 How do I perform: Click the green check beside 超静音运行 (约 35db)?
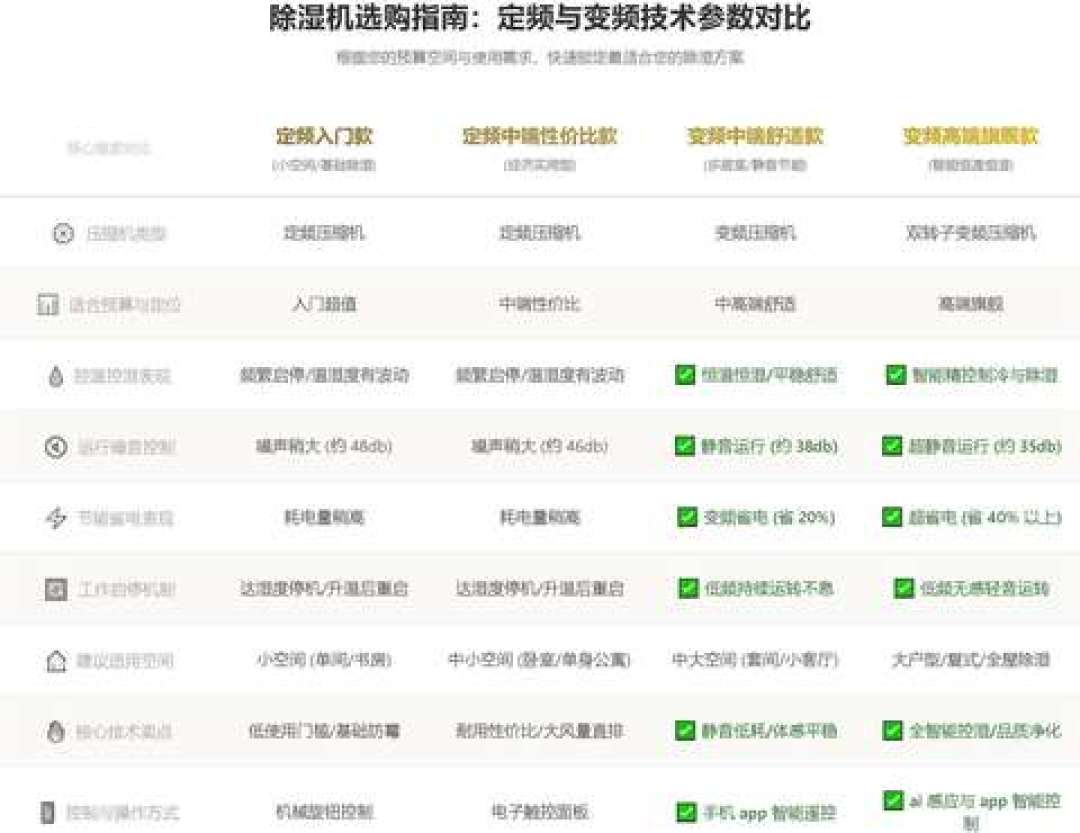(892, 446)
